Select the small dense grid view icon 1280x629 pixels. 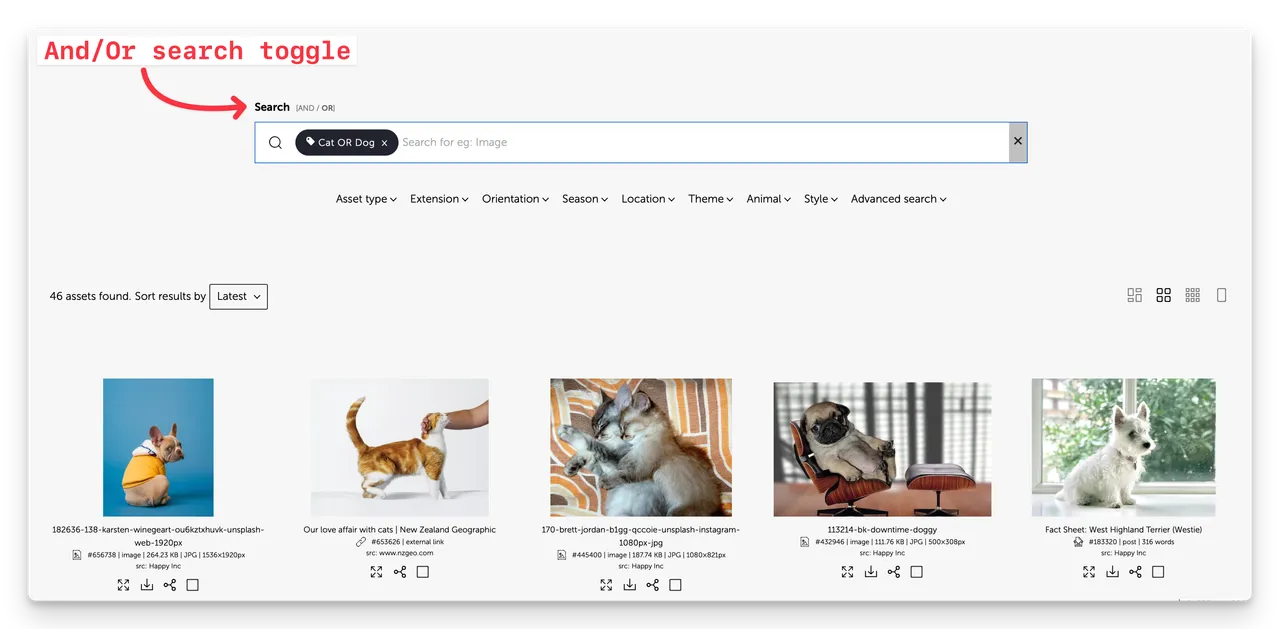pyautogui.click(x=1192, y=295)
